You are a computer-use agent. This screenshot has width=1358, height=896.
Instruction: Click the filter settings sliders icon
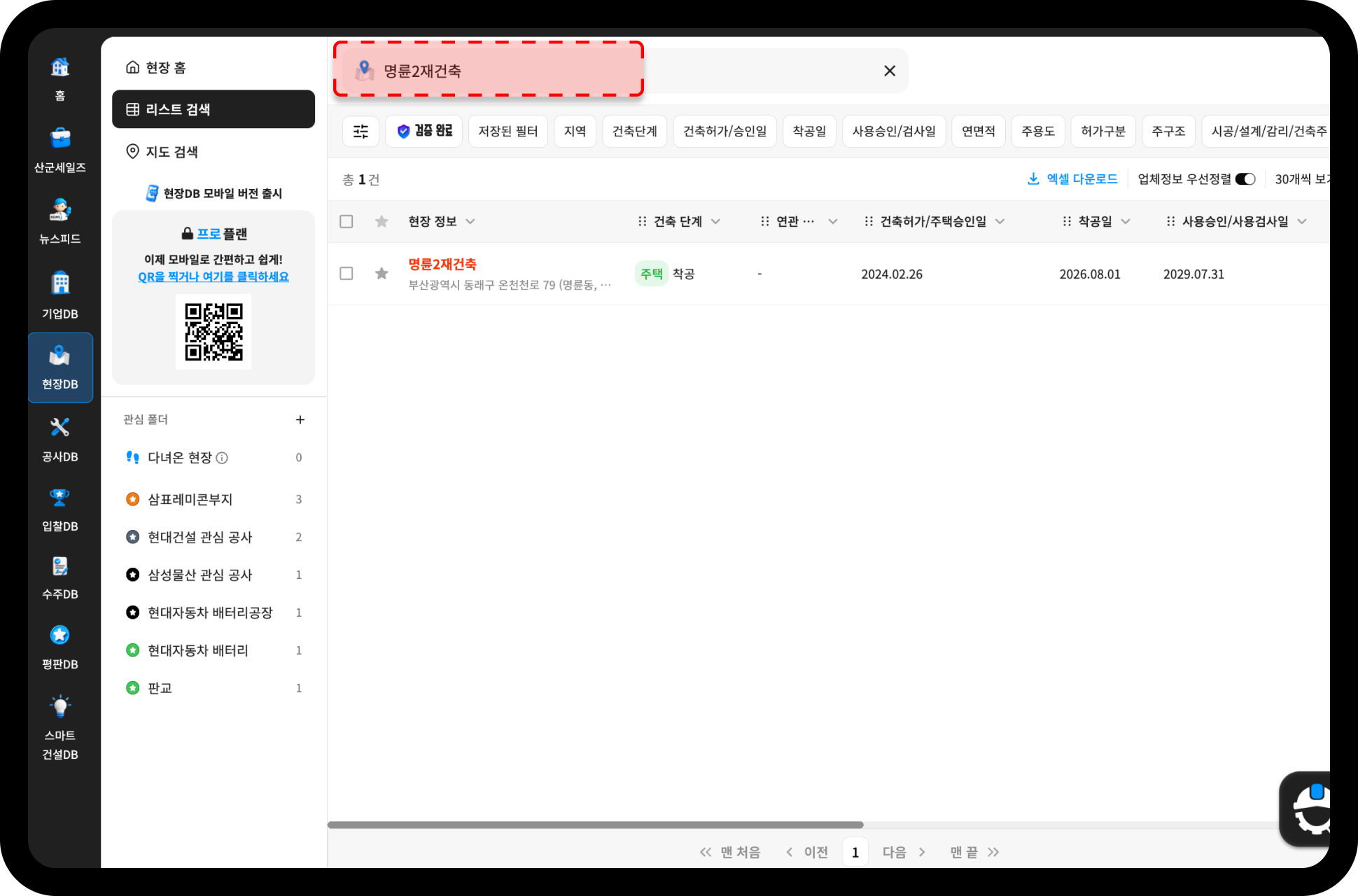click(x=360, y=131)
